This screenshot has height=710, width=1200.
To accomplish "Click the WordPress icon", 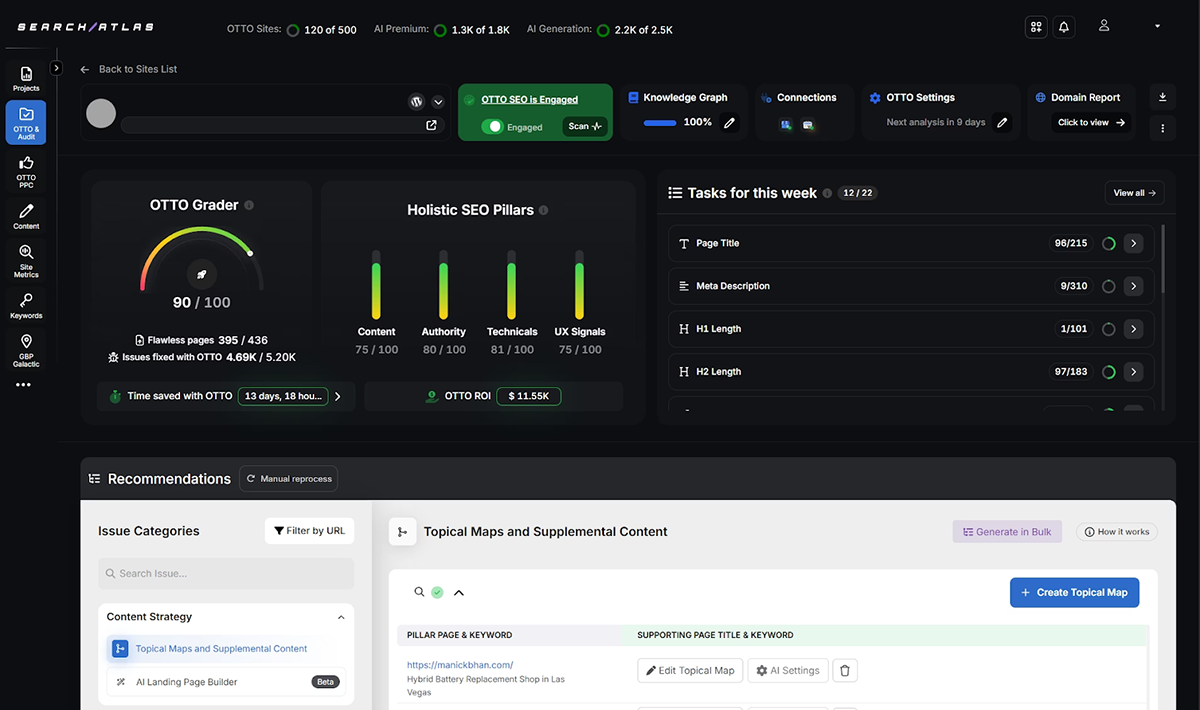I will point(417,102).
